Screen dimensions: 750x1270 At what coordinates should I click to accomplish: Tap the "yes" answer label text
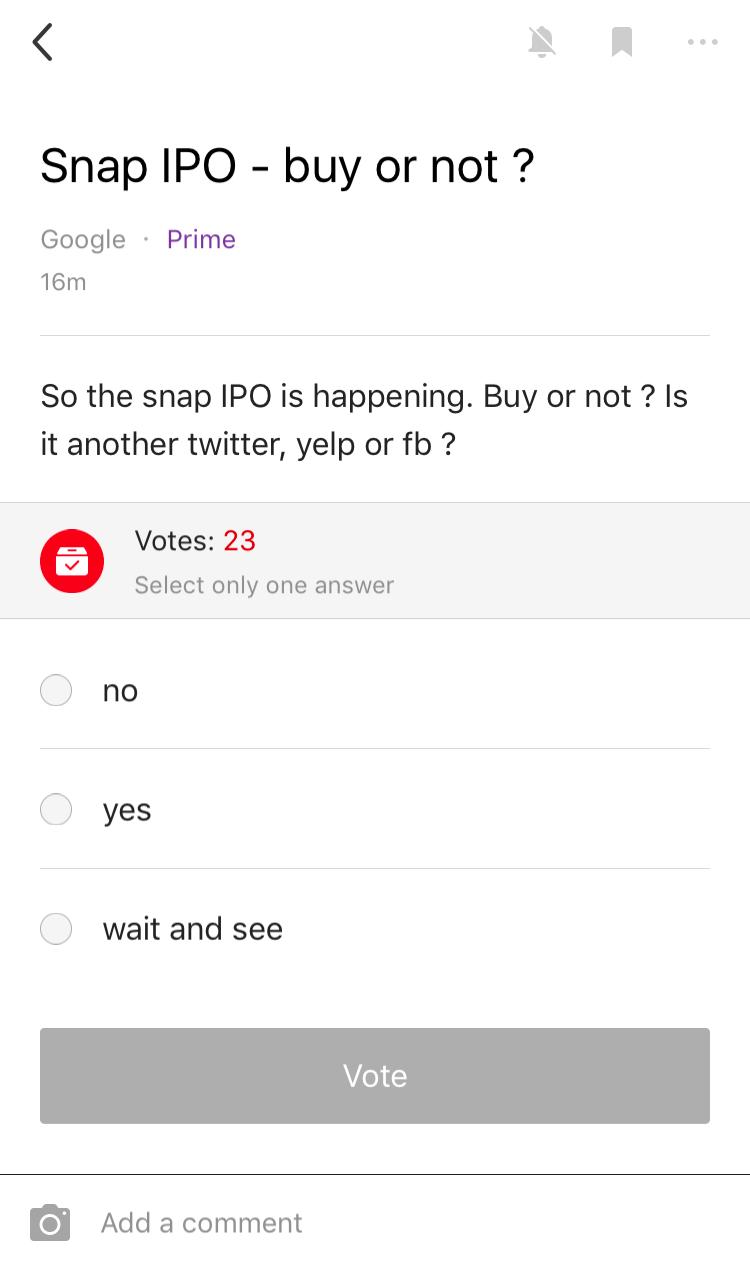[127, 810]
